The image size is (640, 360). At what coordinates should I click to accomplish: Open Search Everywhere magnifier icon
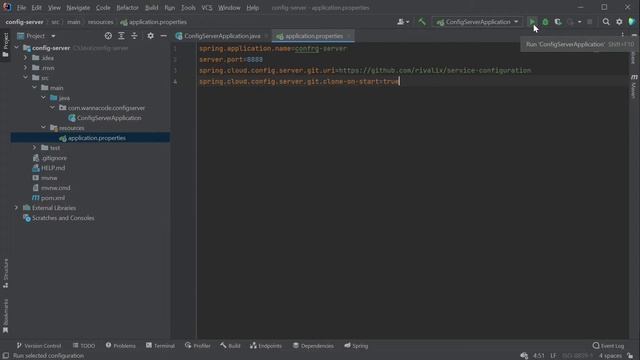click(606, 22)
